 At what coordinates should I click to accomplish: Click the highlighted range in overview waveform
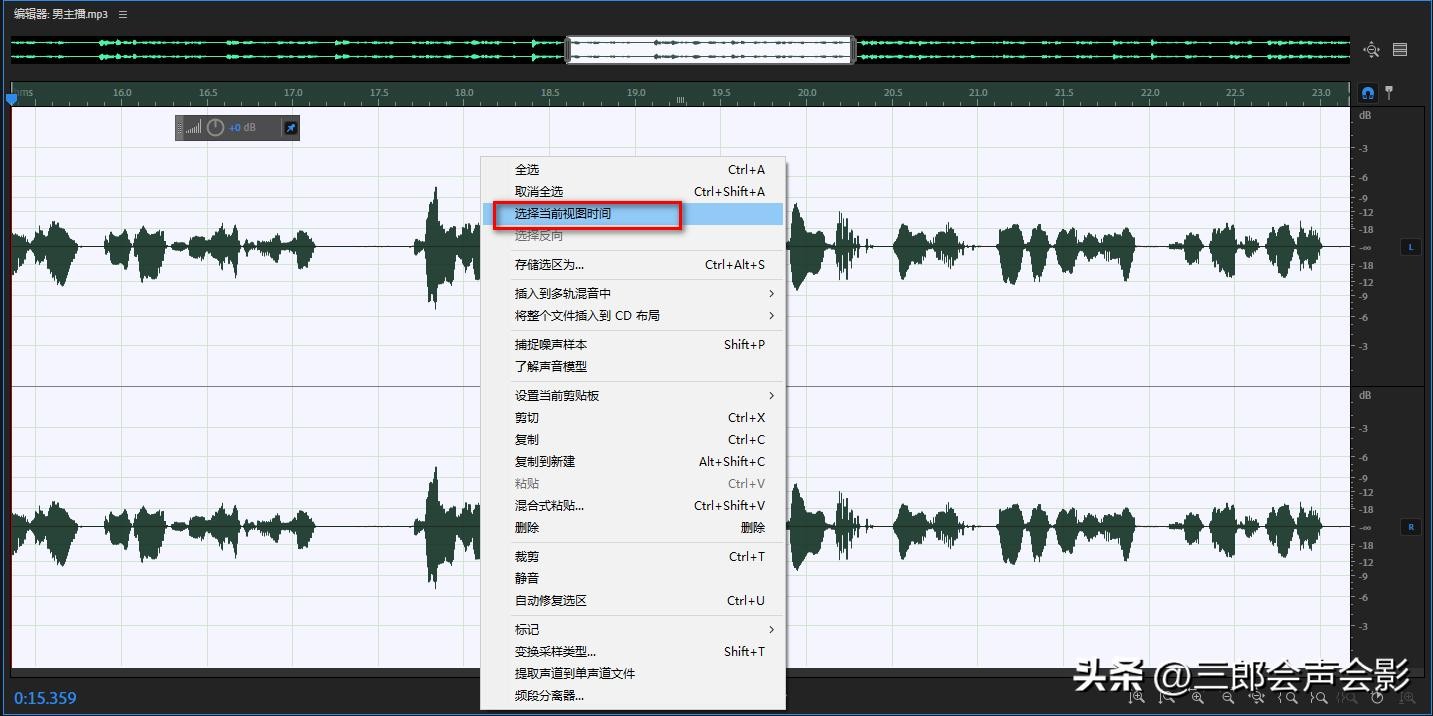[x=710, y=50]
